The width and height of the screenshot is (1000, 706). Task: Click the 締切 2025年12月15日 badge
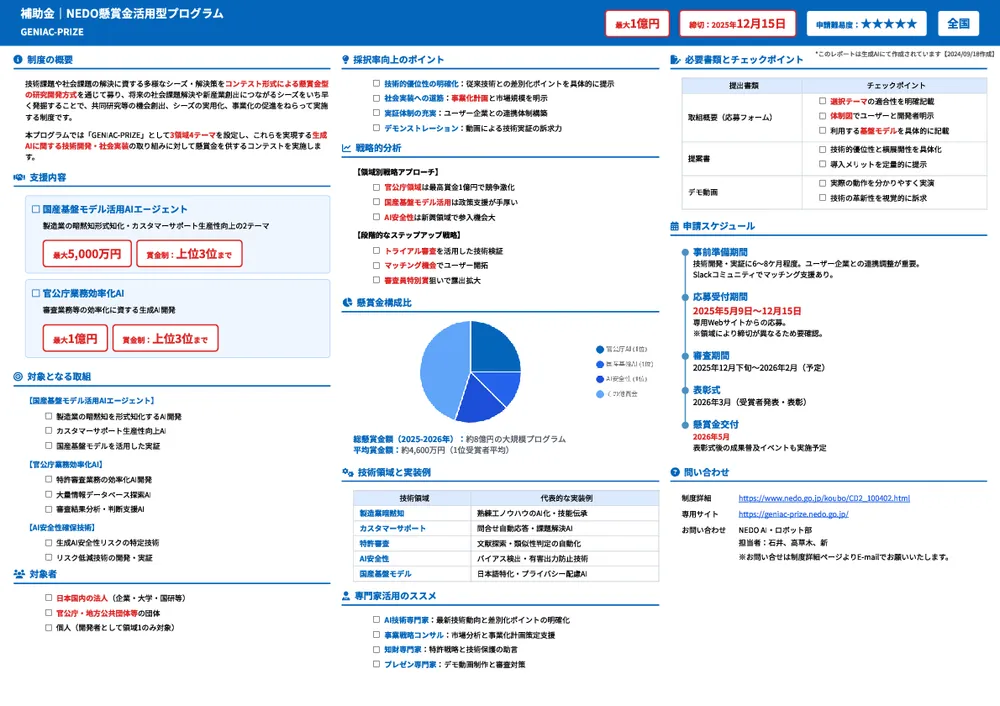pyautogui.click(x=737, y=24)
